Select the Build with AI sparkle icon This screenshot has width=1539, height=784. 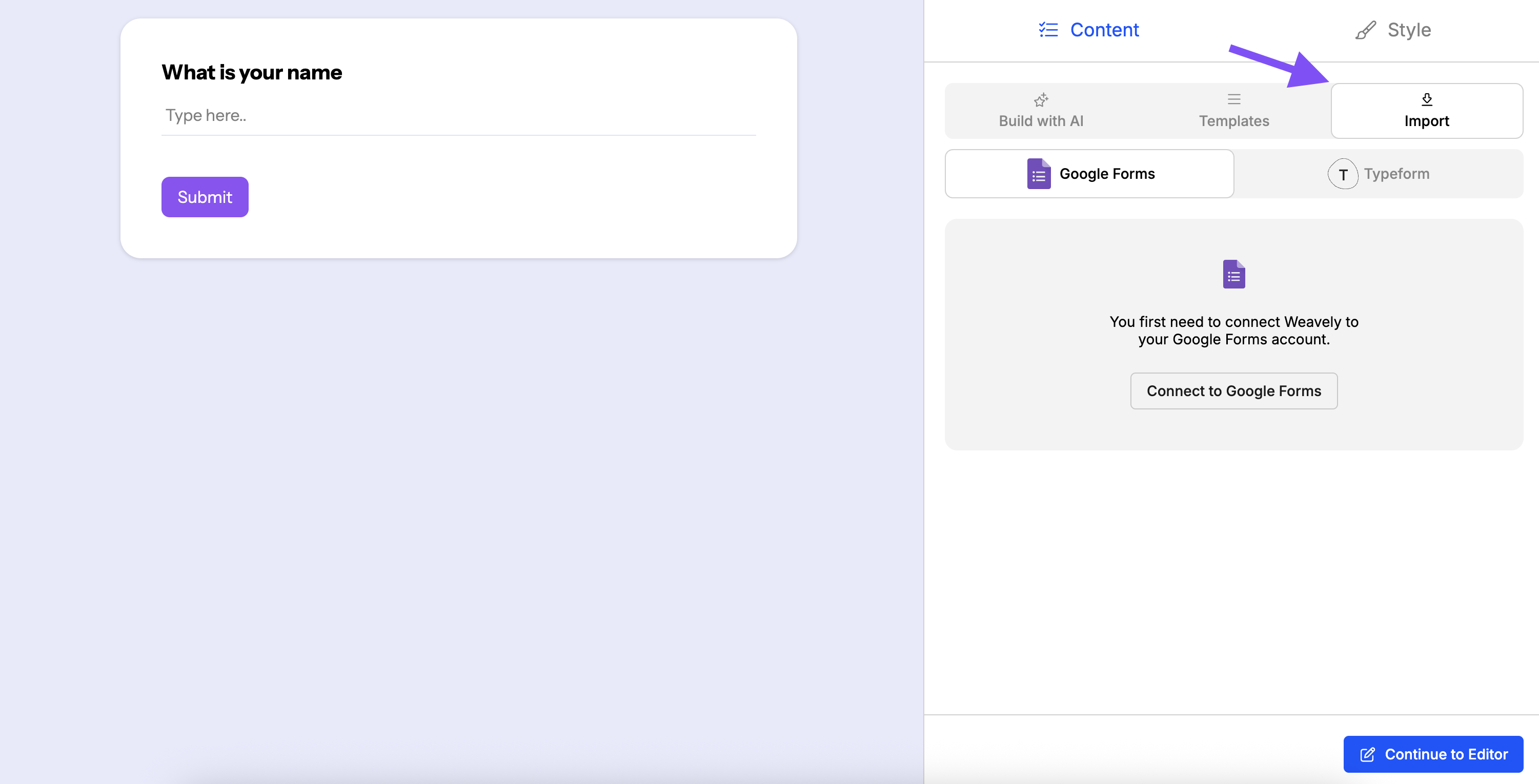click(x=1041, y=100)
